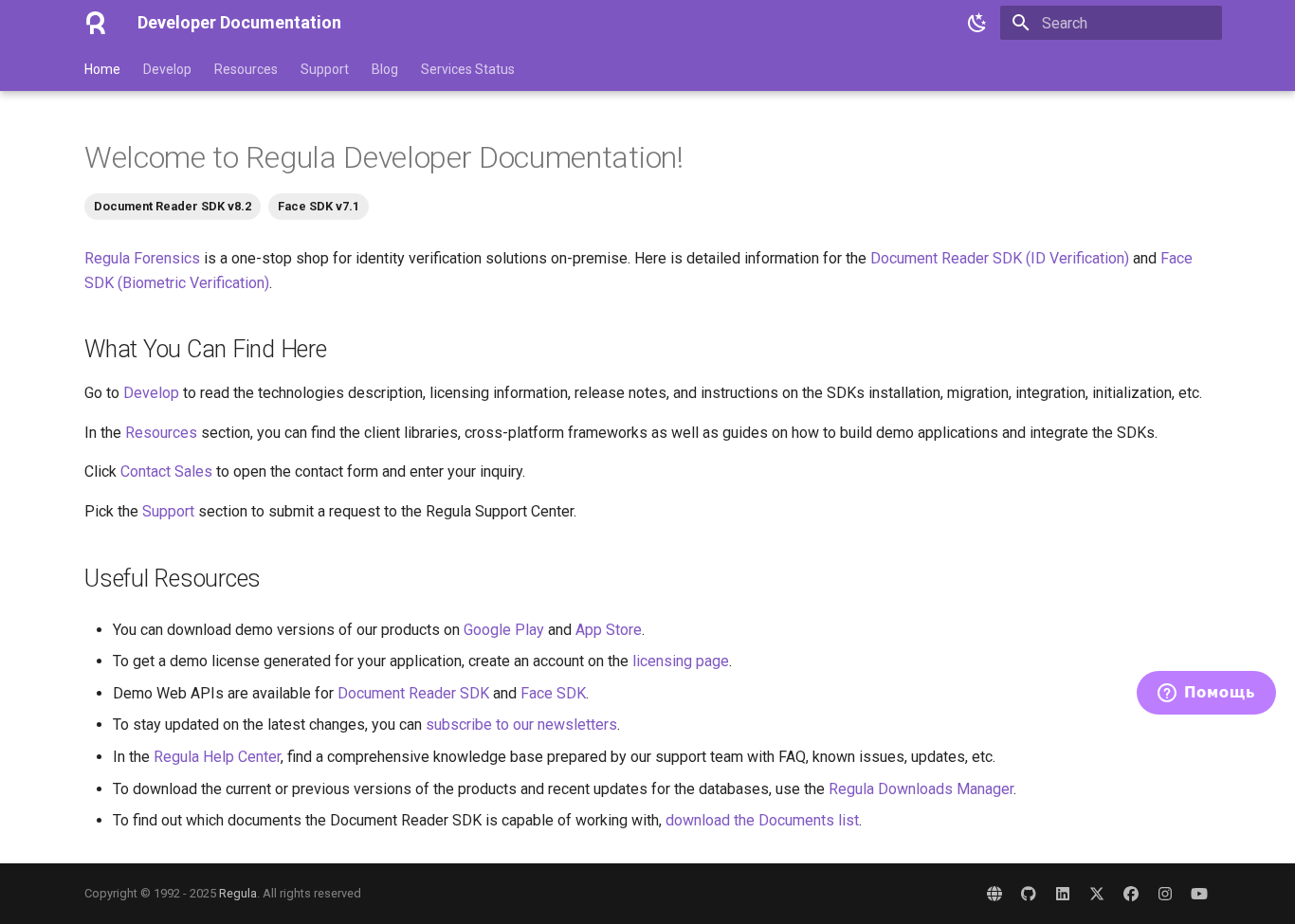Screen dimensions: 1295x924
Task: Open the Develop tab
Action: (167, 69)
